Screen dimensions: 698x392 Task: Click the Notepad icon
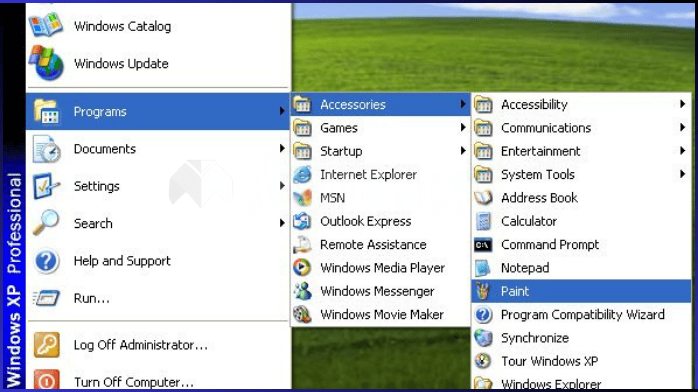(x=483, y=268)
